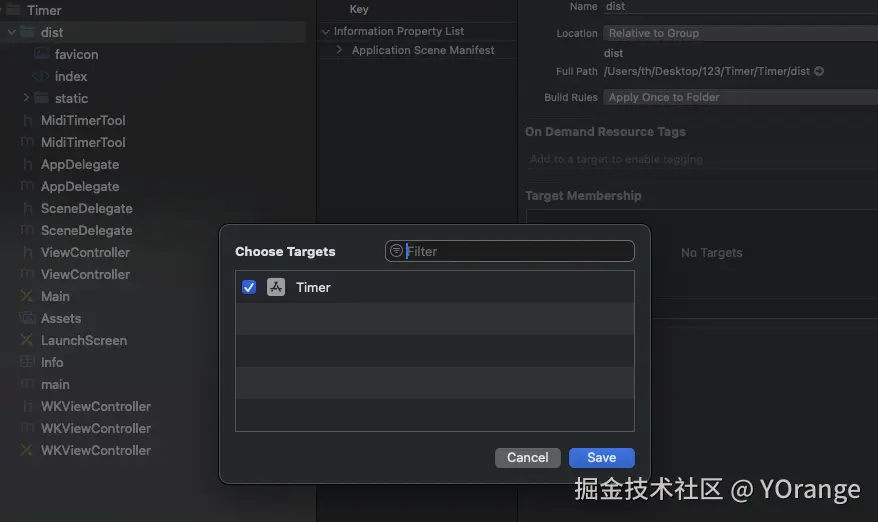
Task: Click the Timer app target icon
Action: (275, 287)
